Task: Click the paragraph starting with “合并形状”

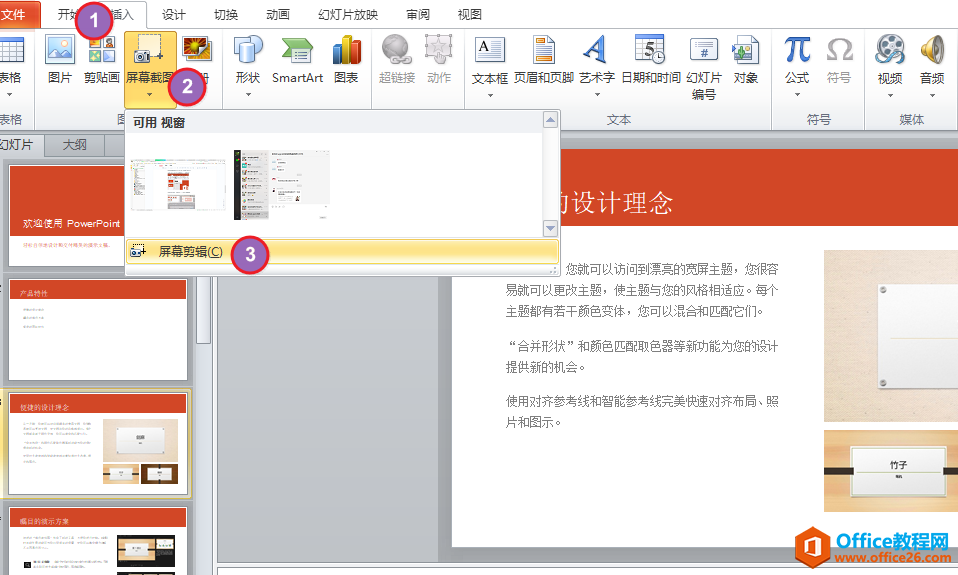Action: (x=642, y=357)
